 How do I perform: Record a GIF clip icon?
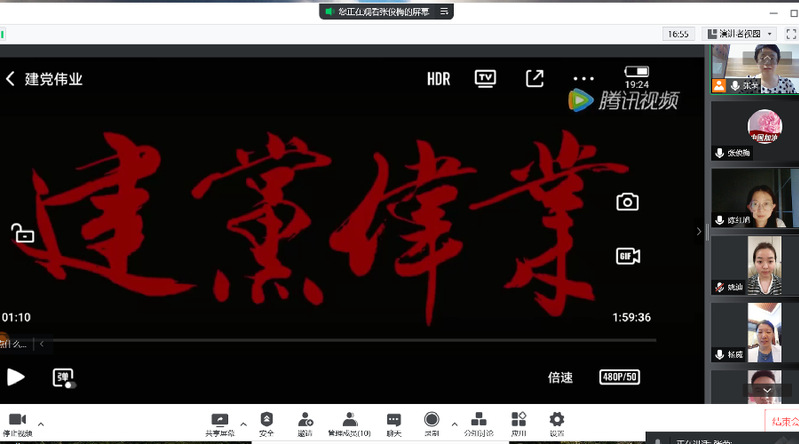pos(628,256)
